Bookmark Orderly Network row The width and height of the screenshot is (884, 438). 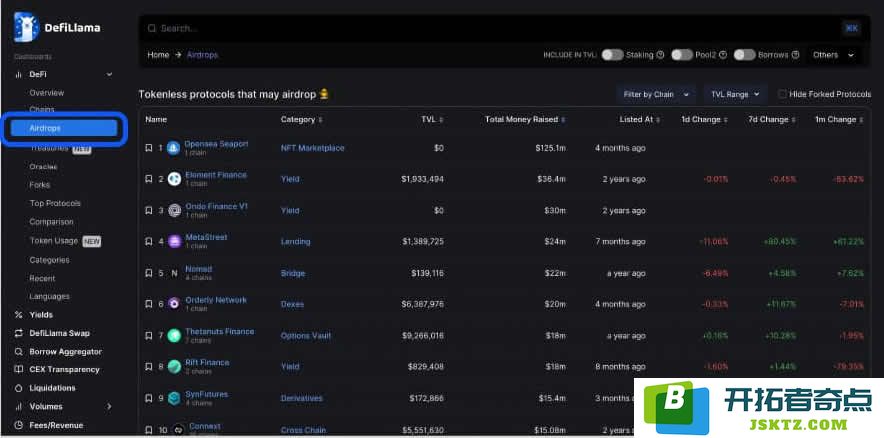click(x=149, y=304)
